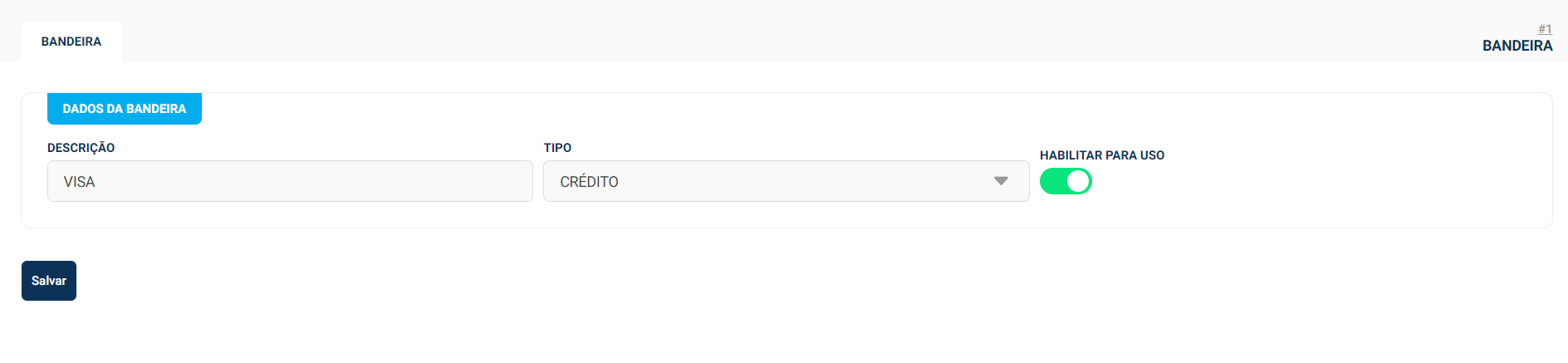The image size is (1568, 363).
Task: Click the middle of the TIPO select box
Action: point(786,181)
